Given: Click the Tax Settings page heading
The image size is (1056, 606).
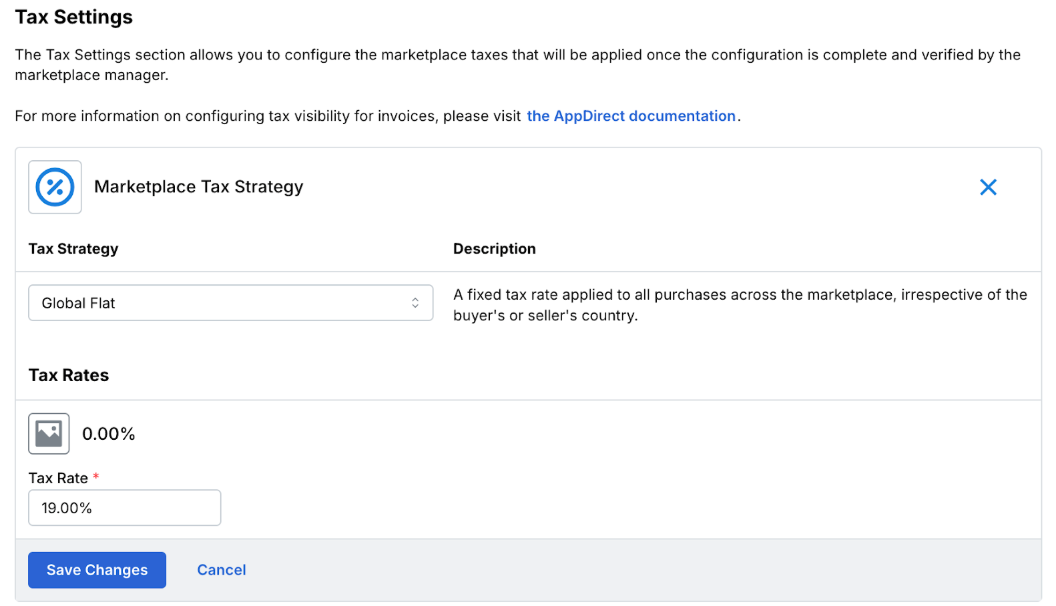Looking at the screenshot, I should tap(74, 17).
